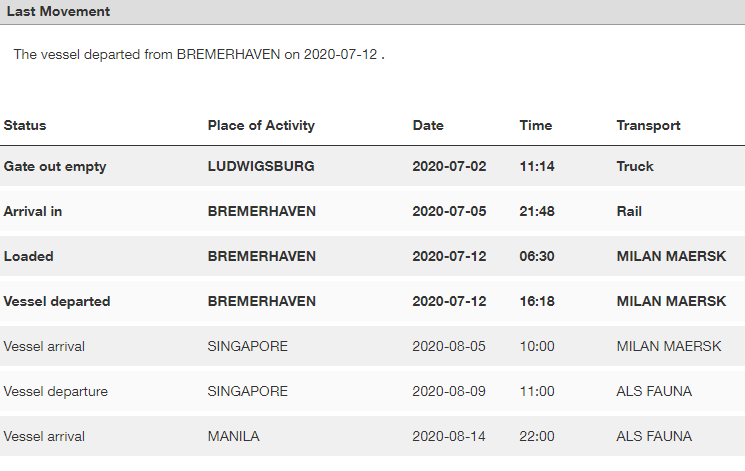The height and width of the screenshot is (471, 745).
Task: Select the Arrival in status row
Action: point(372,211)
